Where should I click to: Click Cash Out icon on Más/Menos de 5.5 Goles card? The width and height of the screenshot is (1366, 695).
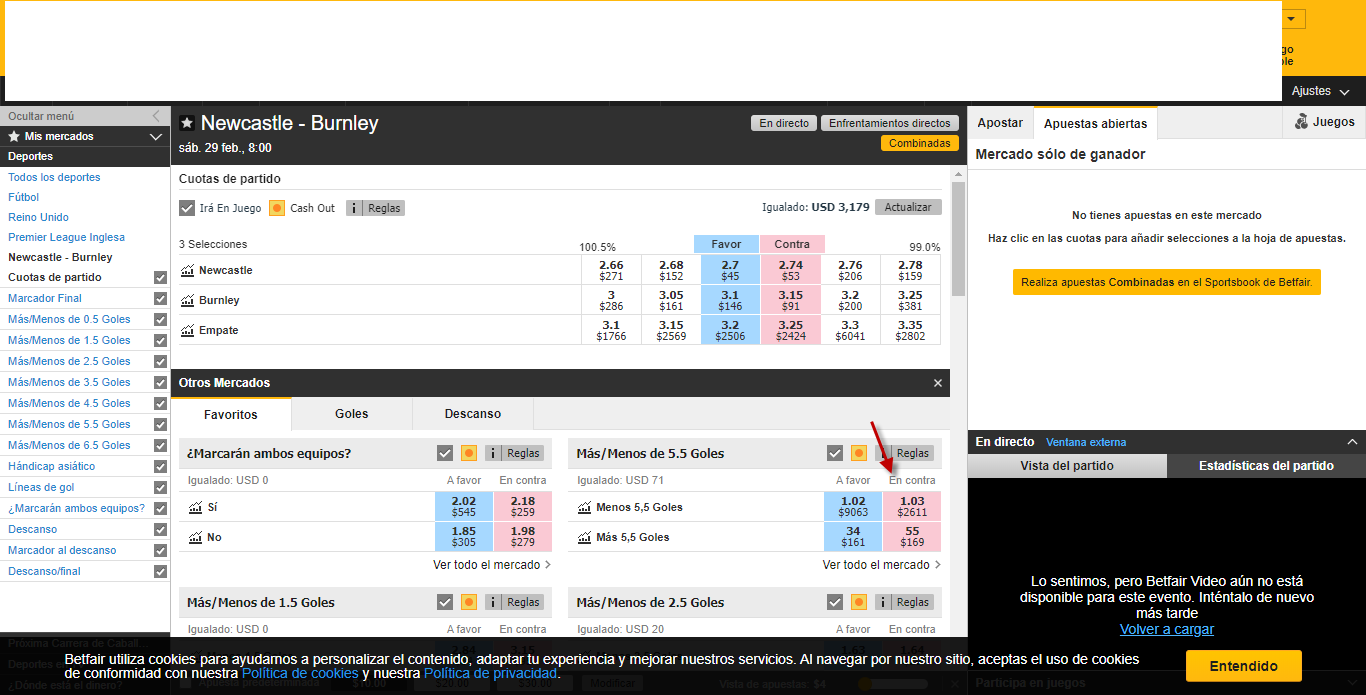click(x=859, y=453)
